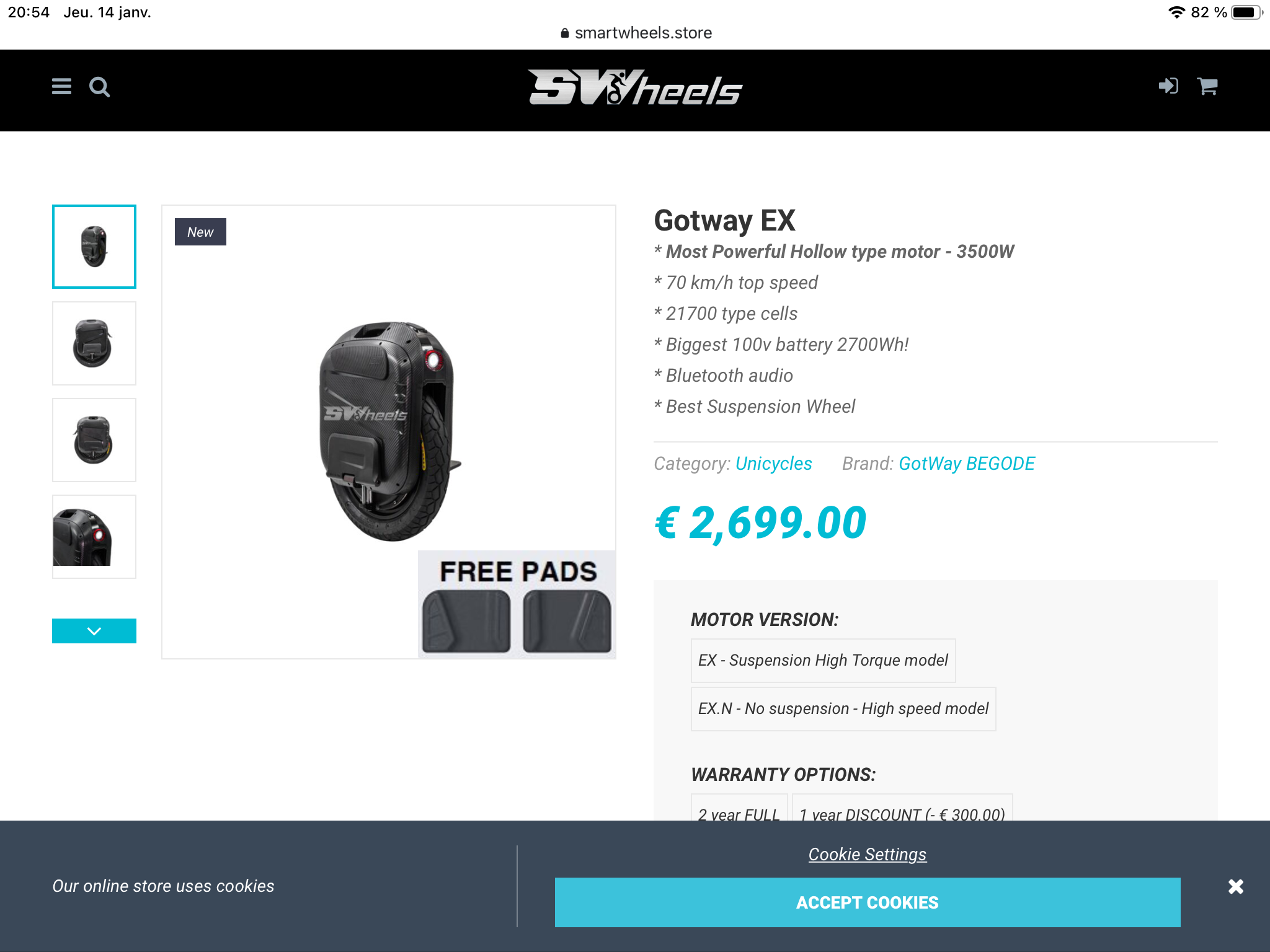Open the GotWay BEGODE brand link
The height and width of the screenshot is (952, 1270).
(967, 464)
